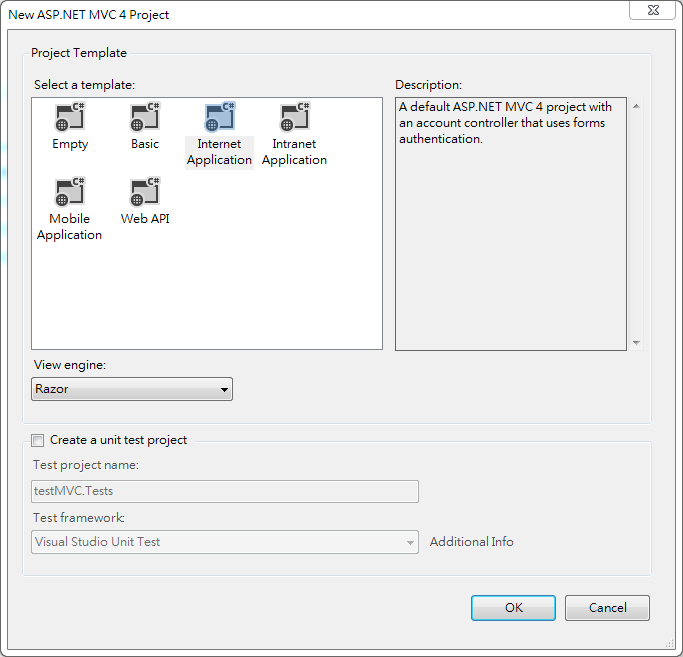The image size is (683, 657).
Task: Select the Internet Application template icon
Action: tap(220, 116)
